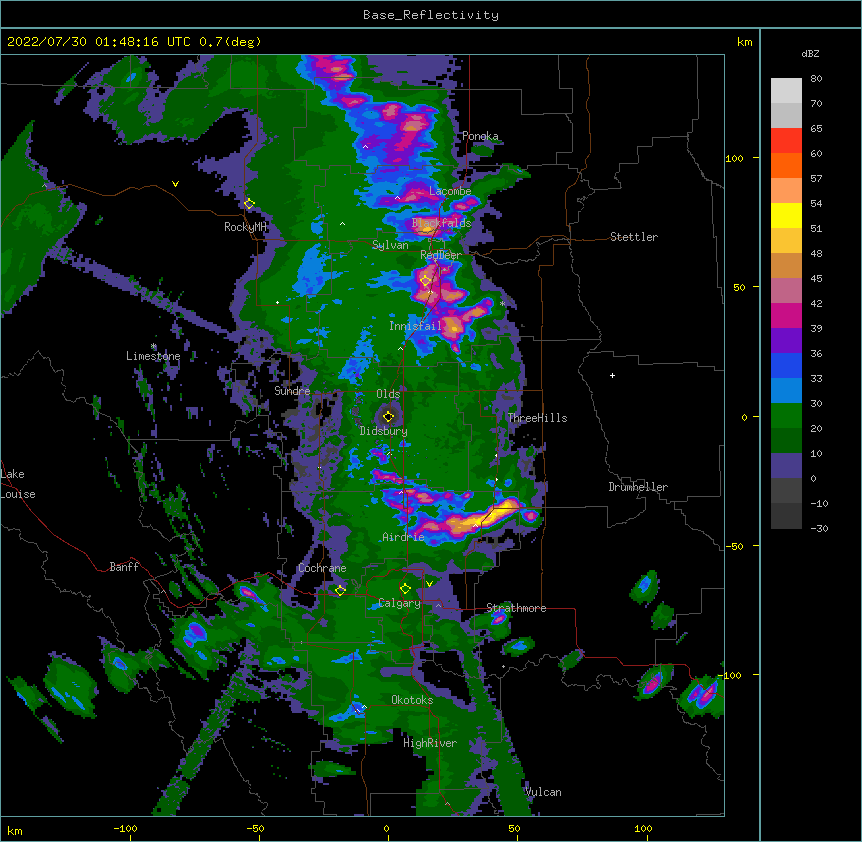Click the -100 tick on the bottom km axis
Viewport: 862px width, 842px height.
click(126, 829)
